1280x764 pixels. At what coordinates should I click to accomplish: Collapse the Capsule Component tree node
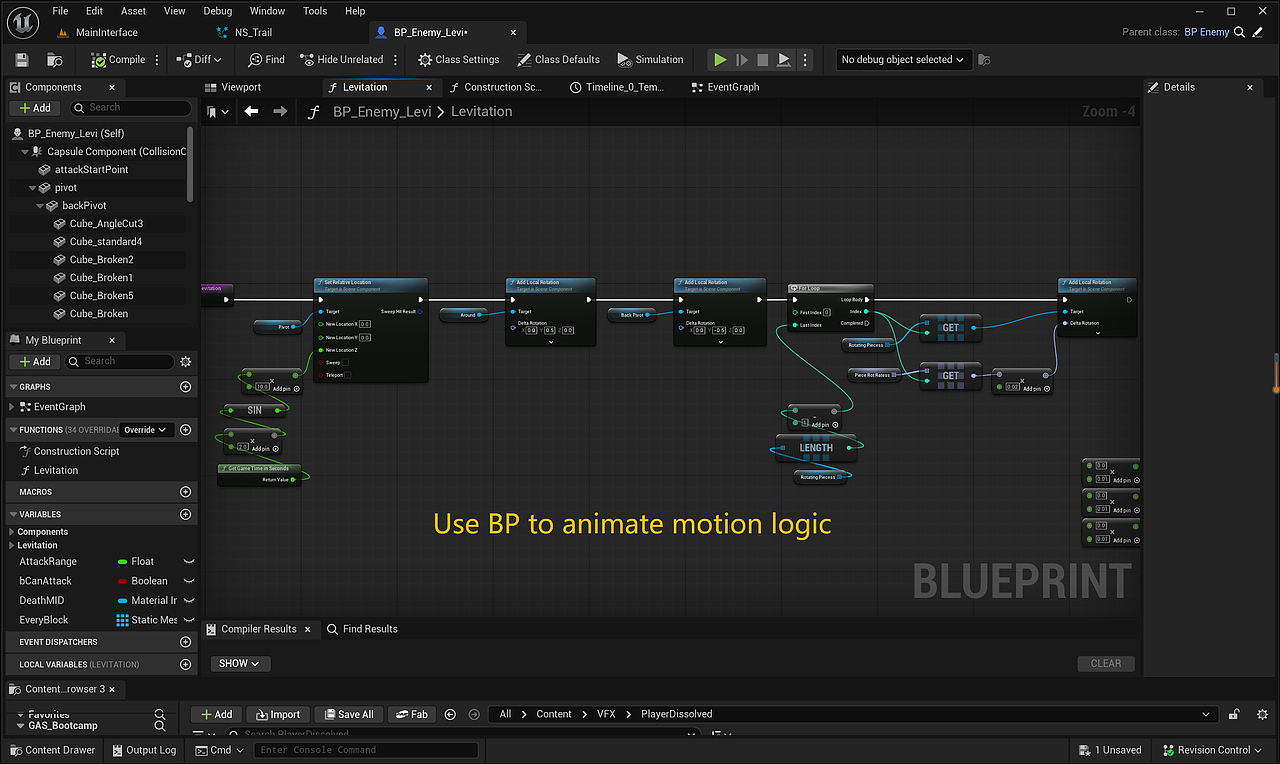[x=26, y=152]
